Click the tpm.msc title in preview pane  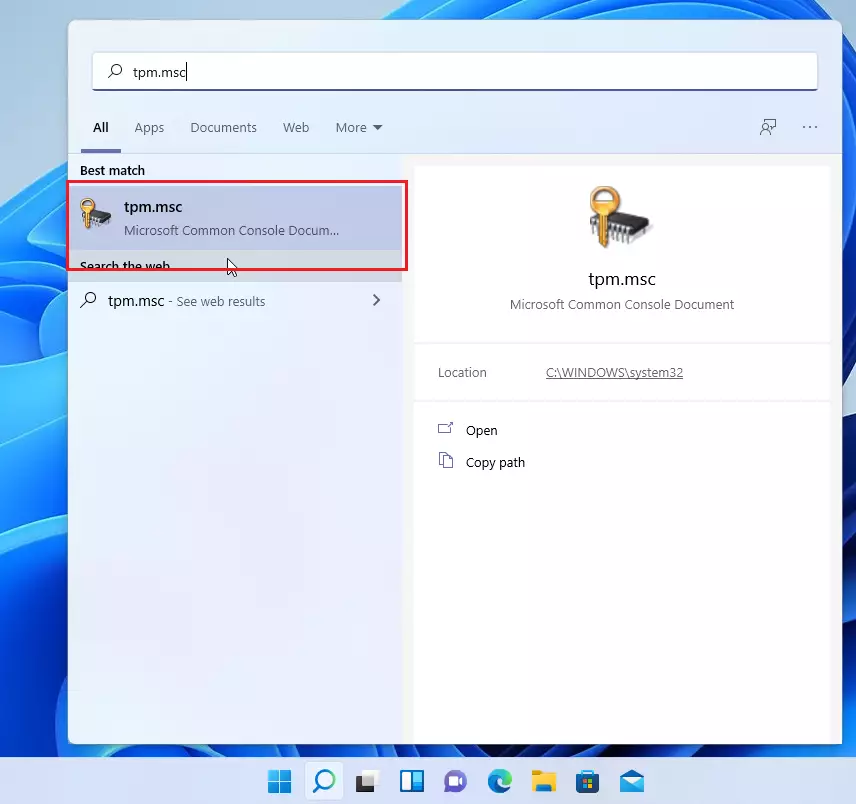tap(622, 279)
